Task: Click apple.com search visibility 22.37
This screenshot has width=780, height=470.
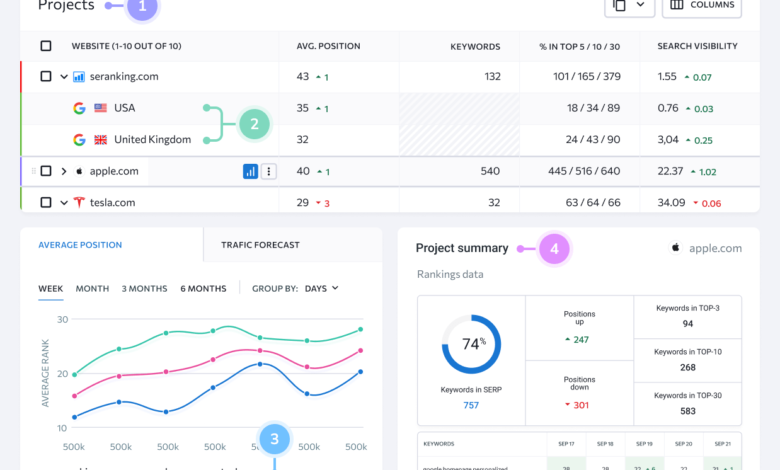Action: (x=670, y=171)
